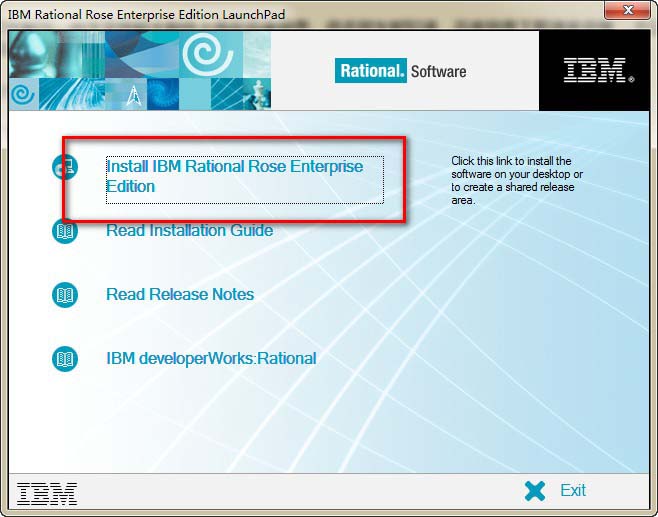Image resolution: width=658 pixels, height=517 pixels.
Task: Click the book icon beside IBM developerWorks:Rational
Action: (65, 359)
